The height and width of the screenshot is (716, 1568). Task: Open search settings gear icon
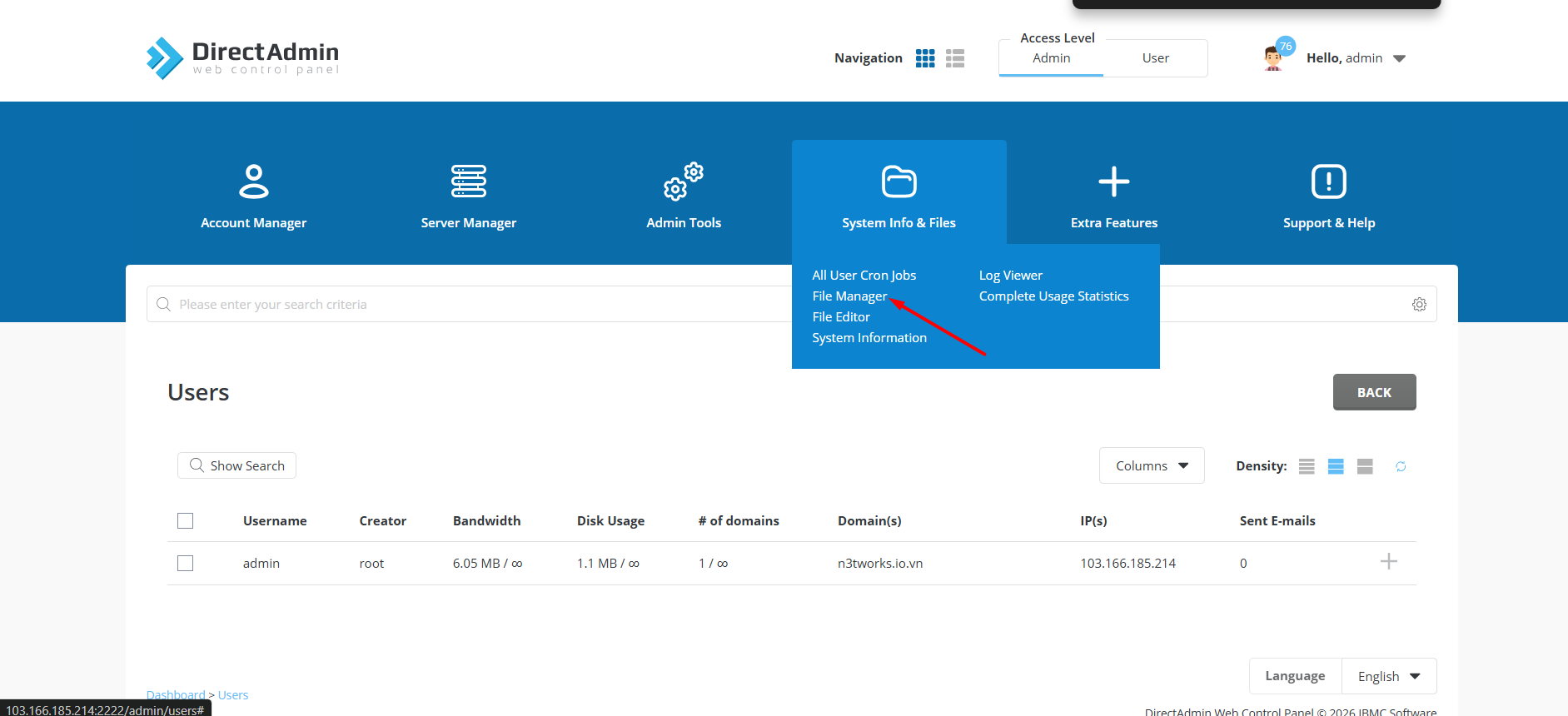pos(1419,305)
